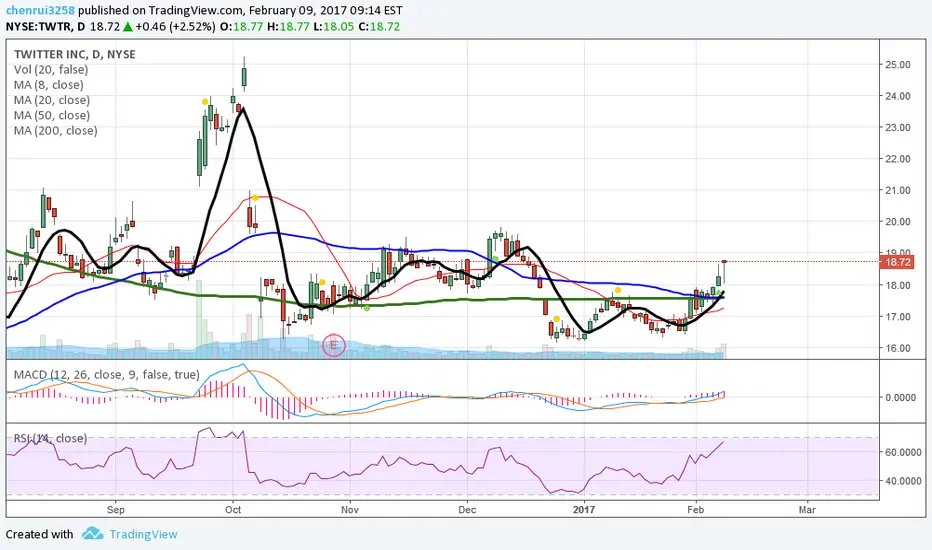Viewport: 932px width, 550px height.
Task: Click the 21.00 price axis label
Action: click(898, 191)
